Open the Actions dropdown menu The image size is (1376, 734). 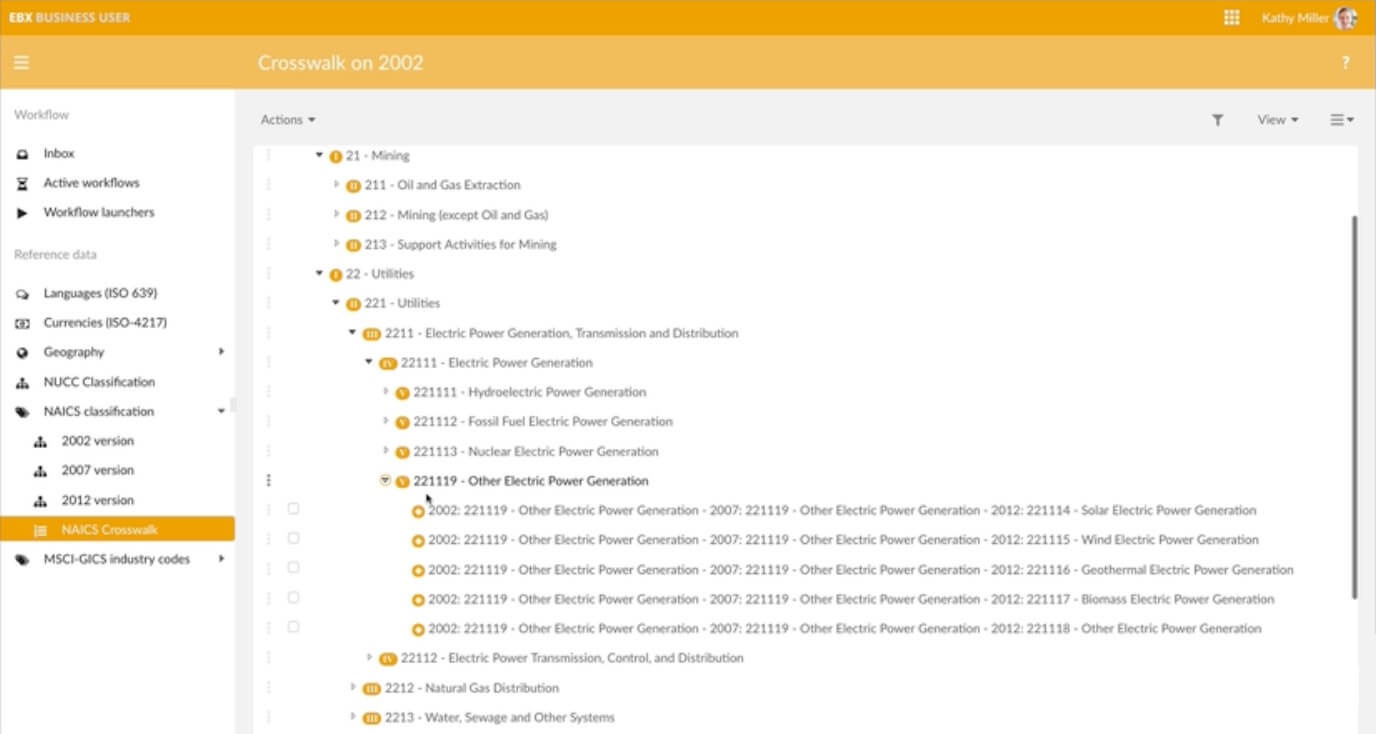pyautogui.click(x=288, y=120)
